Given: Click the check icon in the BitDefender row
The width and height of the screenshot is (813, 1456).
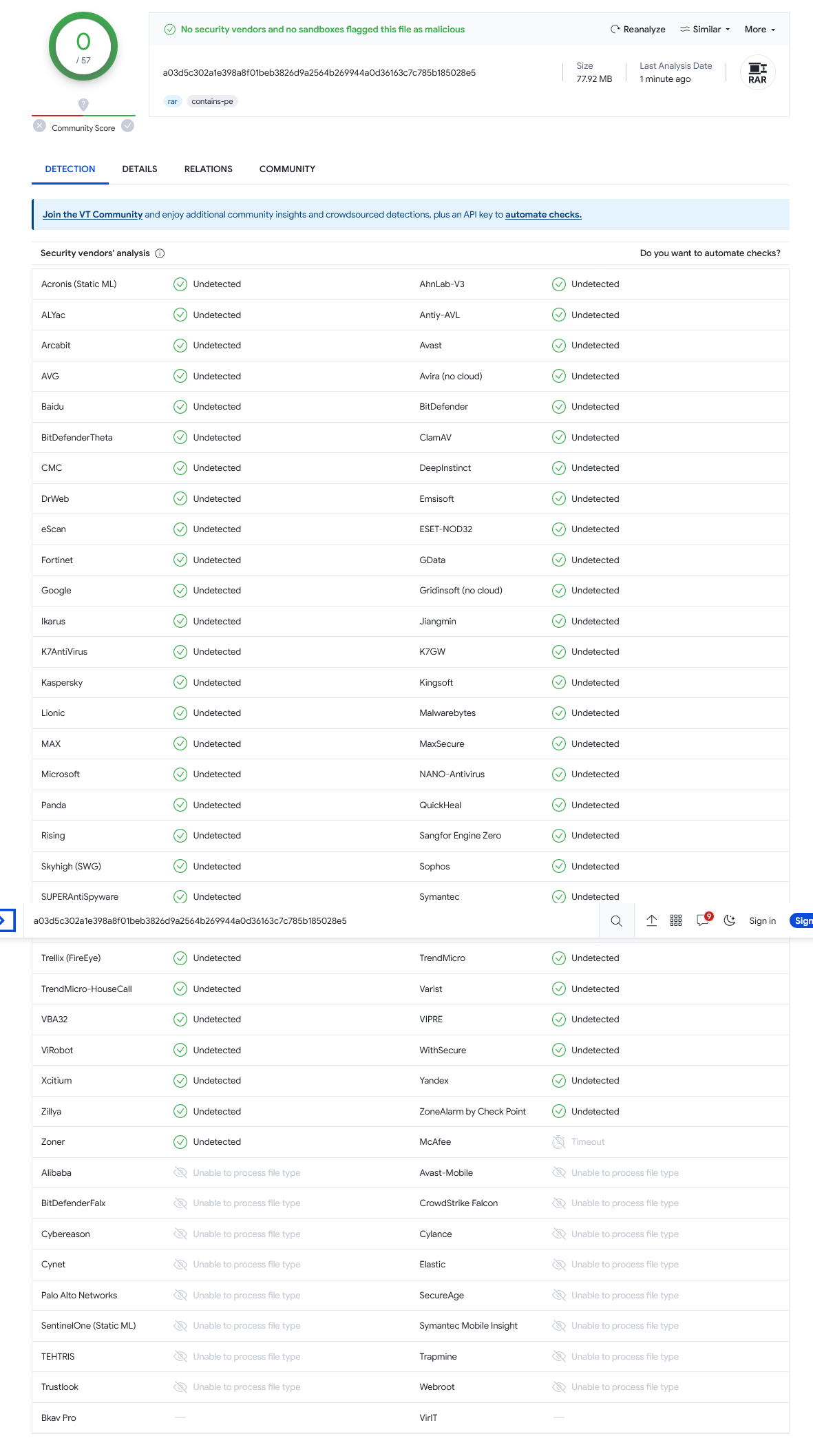Looking at the screenshot, I should pyautogui.click(x=559, y=407).
